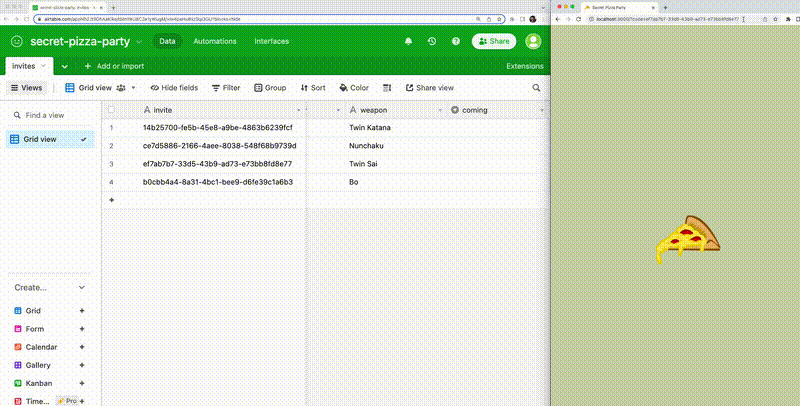
Task: Open the notifications bell icon
Action: [408, 41]
